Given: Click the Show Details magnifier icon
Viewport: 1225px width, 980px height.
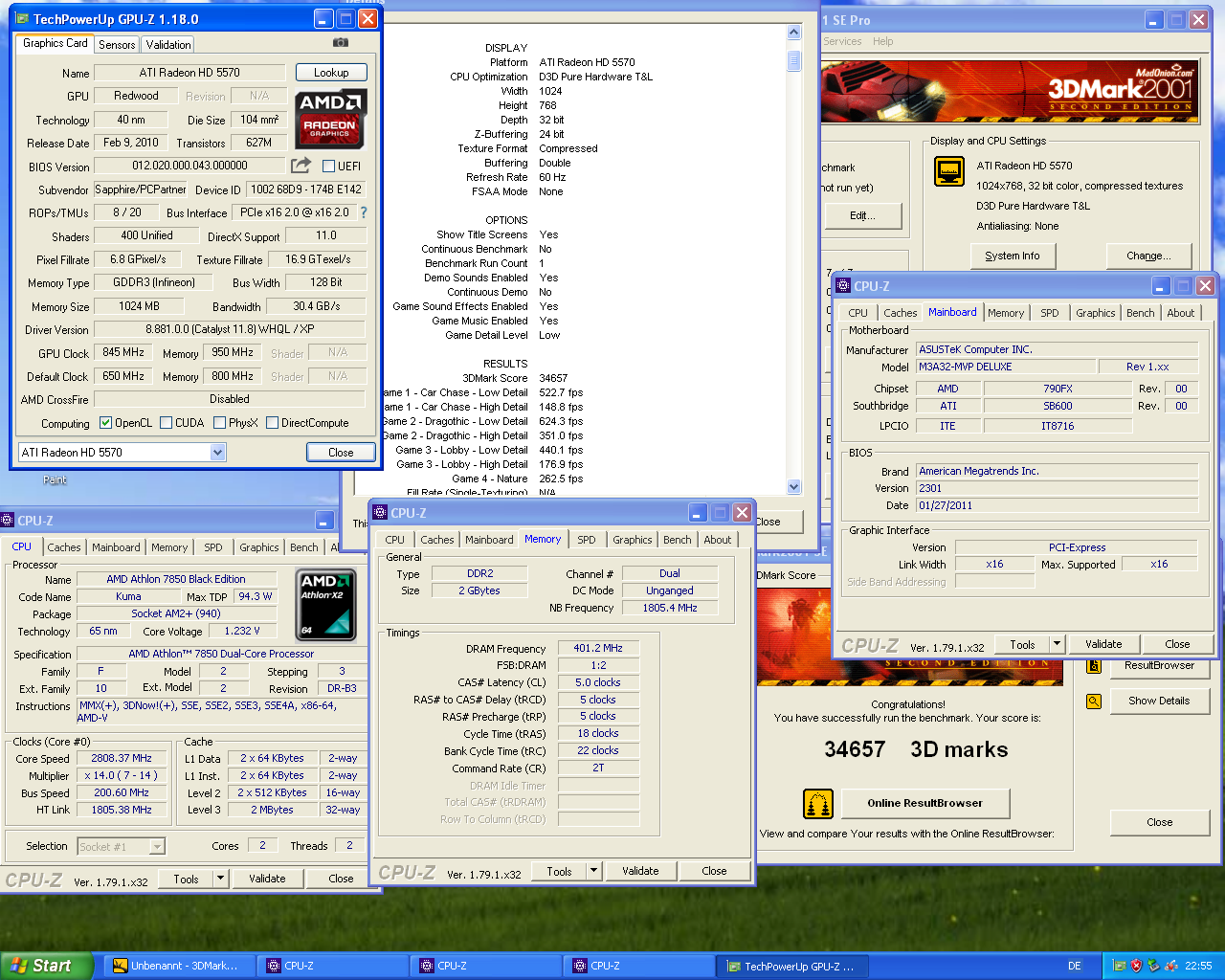Looking at the screenshot, I should tap(1094, 702).
